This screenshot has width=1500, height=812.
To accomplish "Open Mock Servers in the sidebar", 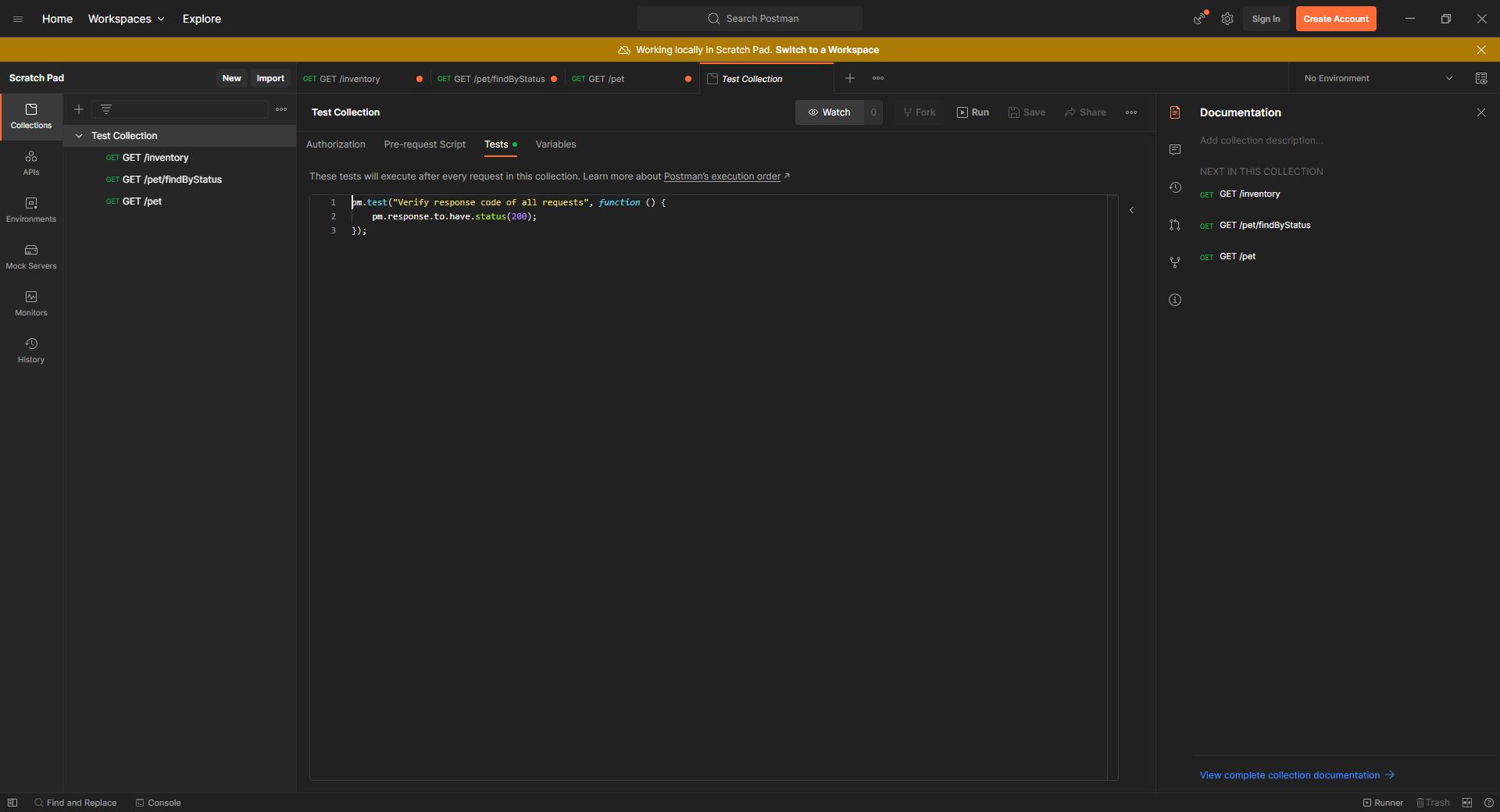I will tap(31, 257).
